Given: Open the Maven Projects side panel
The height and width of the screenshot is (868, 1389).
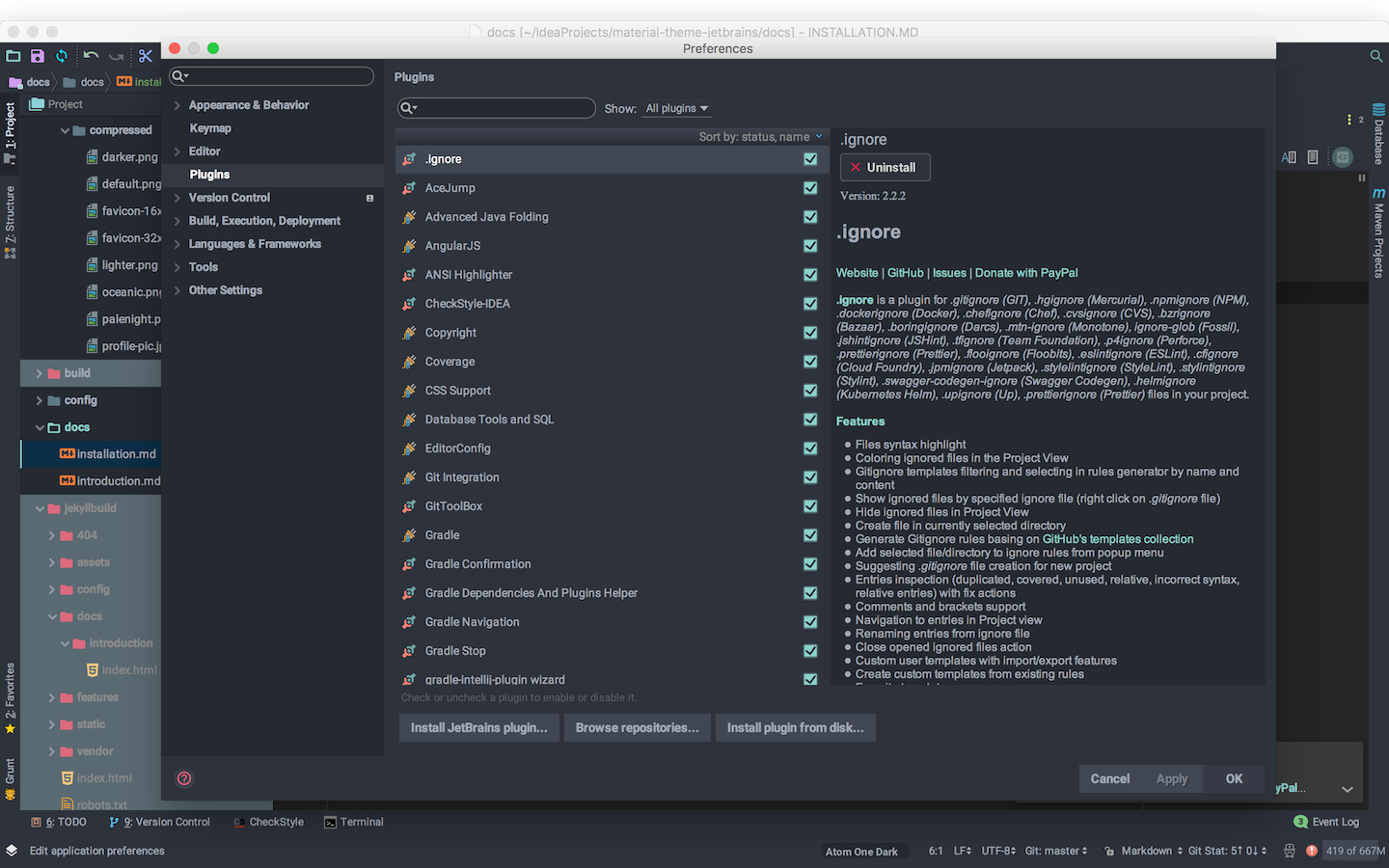Looking at the screenshot, I should click(x=1378, y=232).
